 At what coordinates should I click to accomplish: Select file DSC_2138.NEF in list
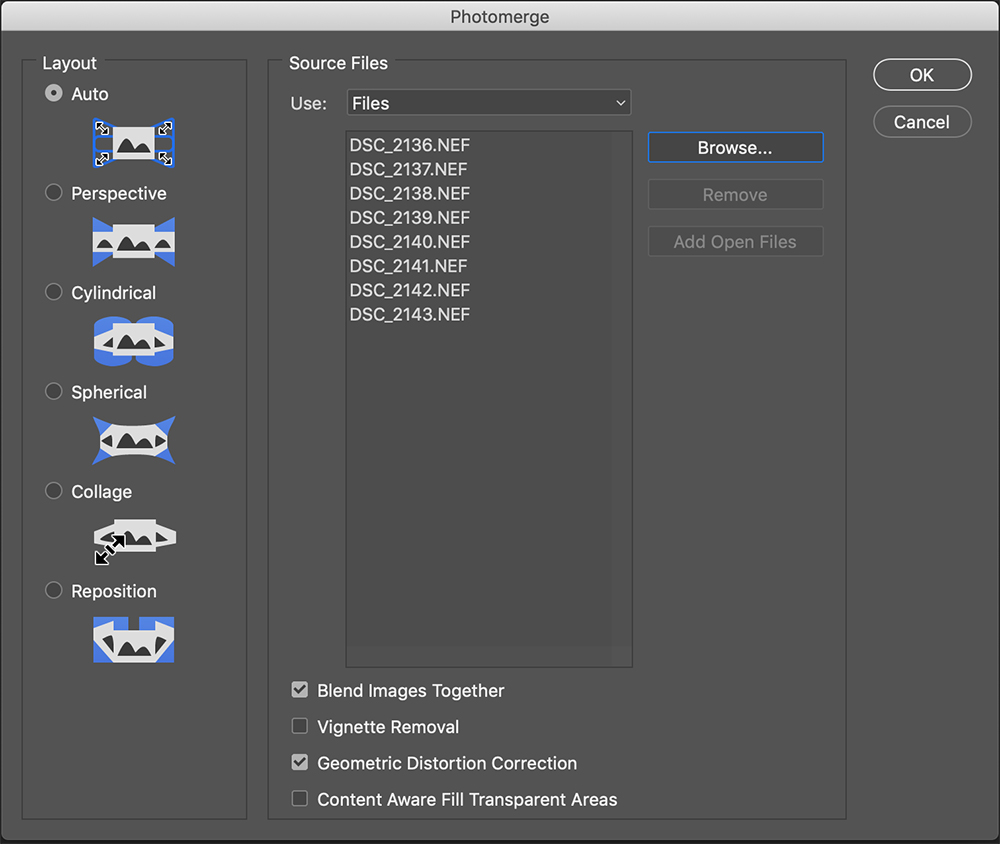click(409, 194)
